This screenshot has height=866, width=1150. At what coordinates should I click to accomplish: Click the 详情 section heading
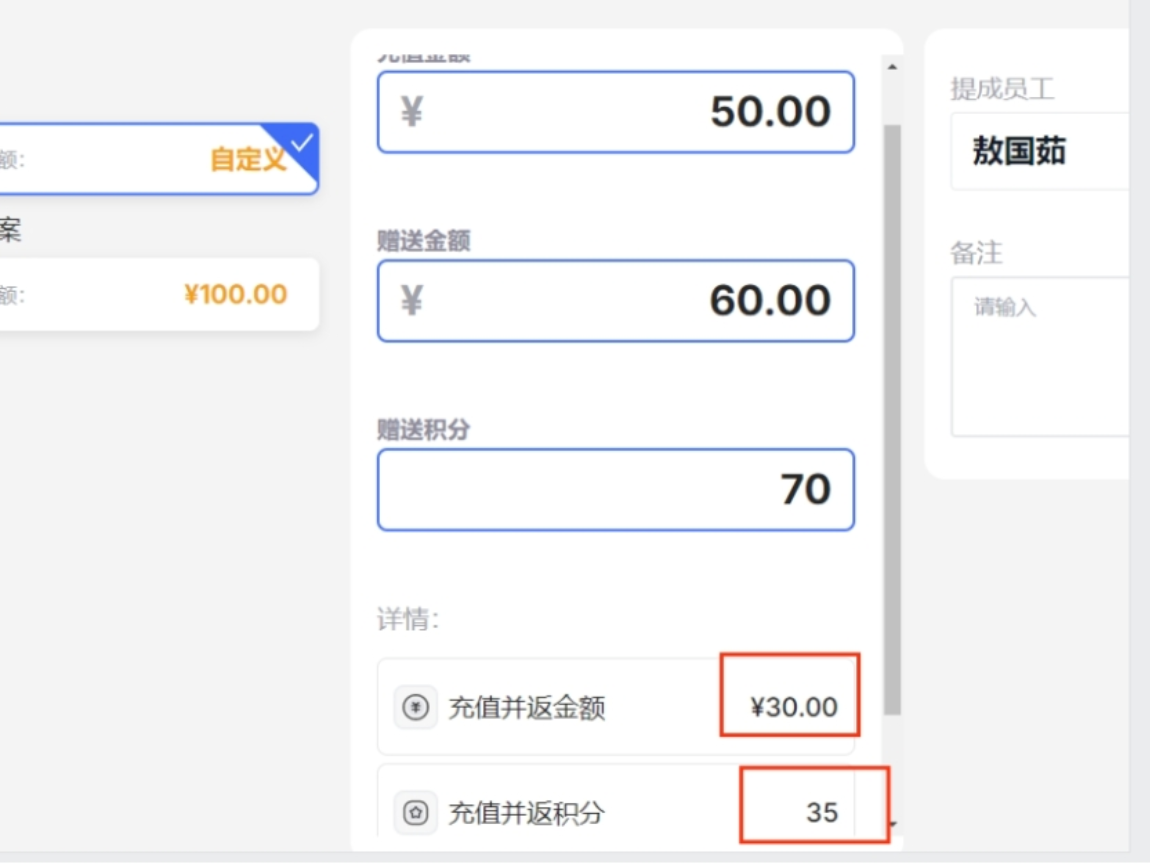point(407,620)
